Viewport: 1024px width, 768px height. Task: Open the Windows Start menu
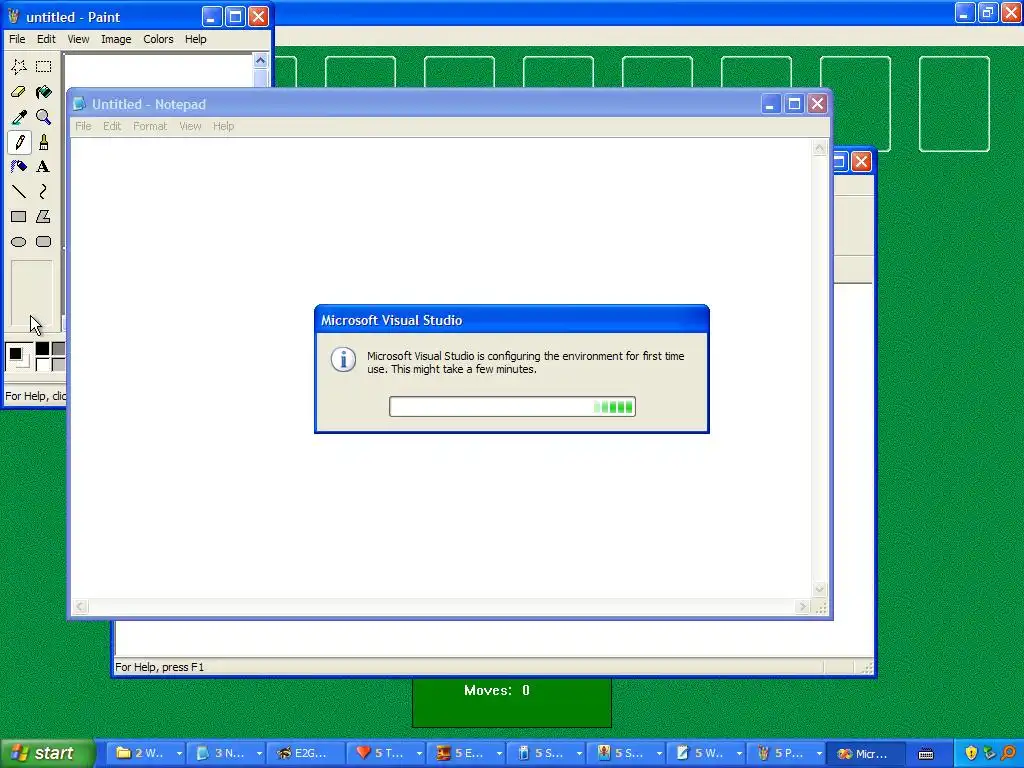click(x=47, y=753)
